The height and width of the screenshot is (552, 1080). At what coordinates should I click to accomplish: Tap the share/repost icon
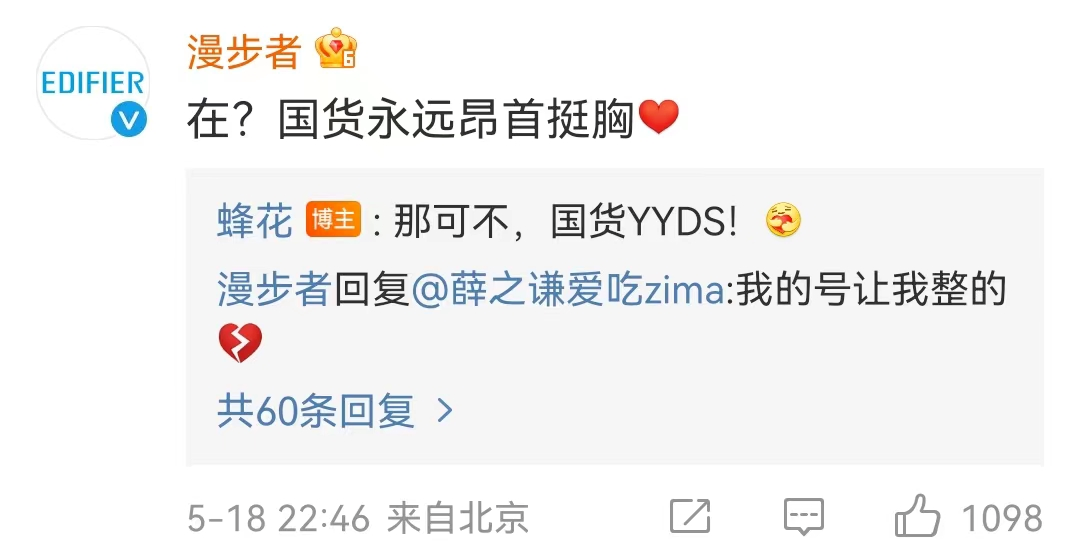coord(690,516)
